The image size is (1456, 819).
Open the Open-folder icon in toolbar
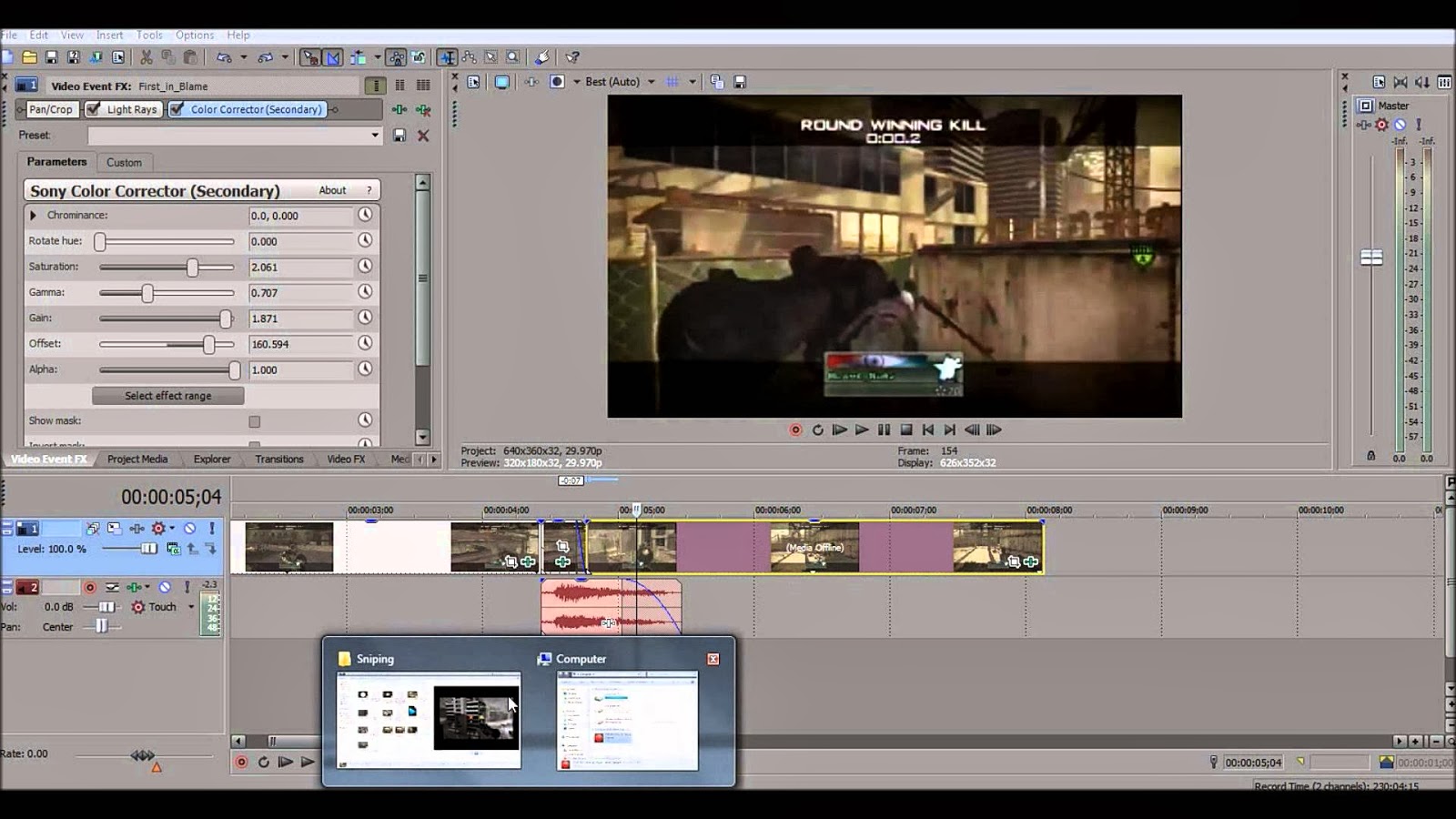tap(29, 57)
